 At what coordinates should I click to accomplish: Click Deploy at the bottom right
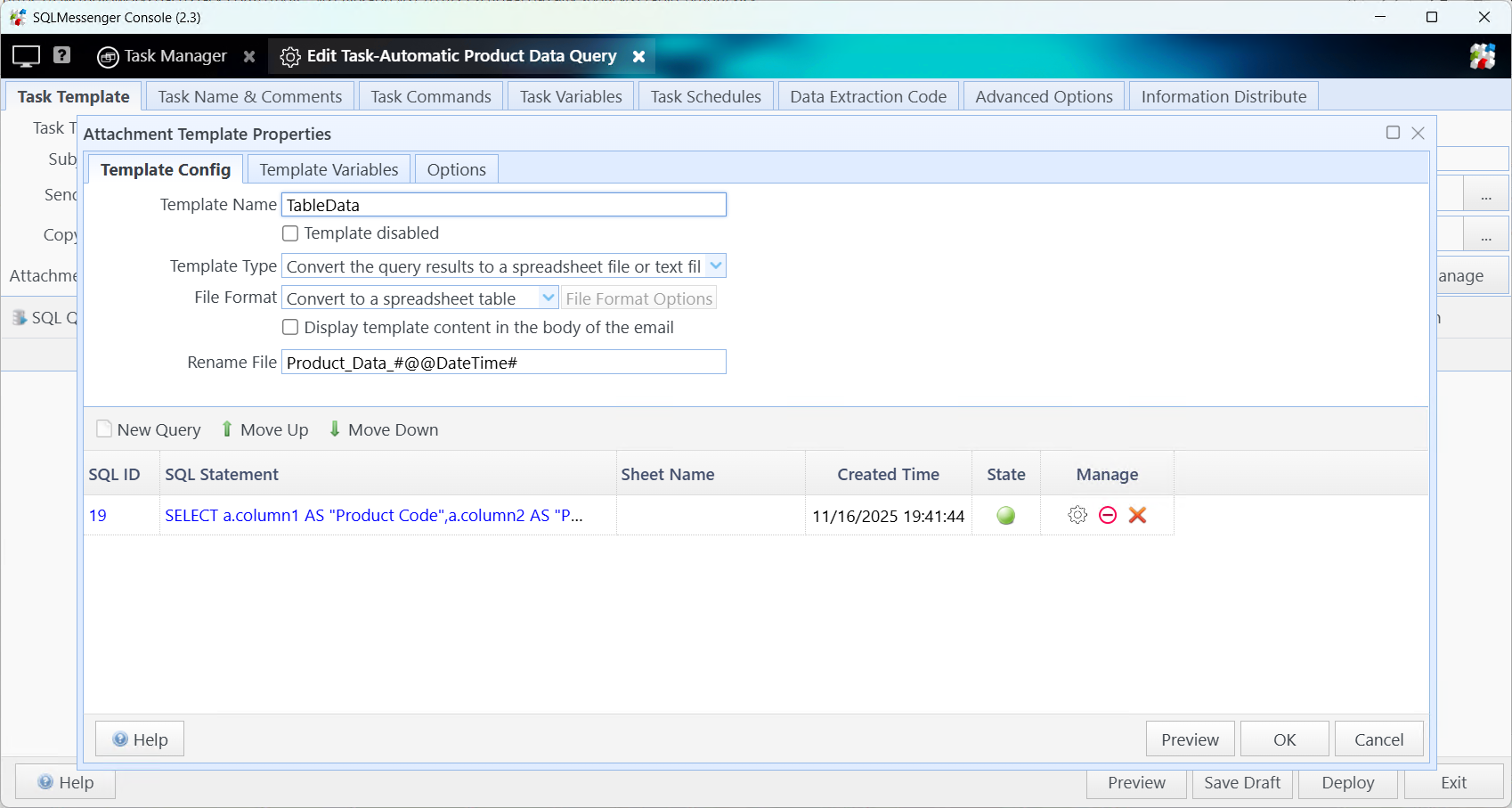tap(1347, 783)
